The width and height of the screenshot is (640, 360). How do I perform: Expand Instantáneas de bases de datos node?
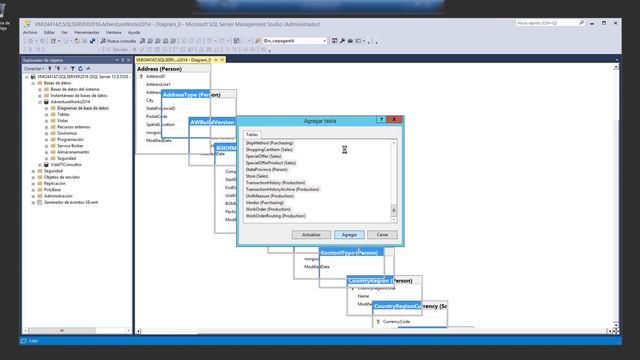coord(40,96)
